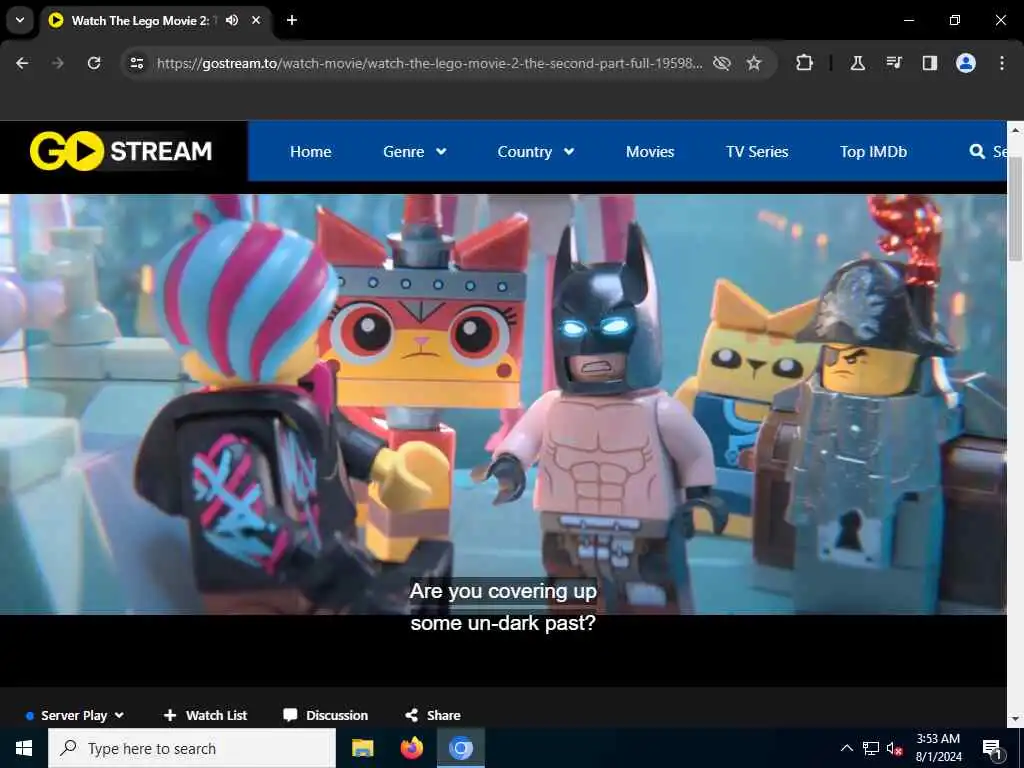
Task: Open the Chrome three-dot menu
Action: click(1002, 63)
